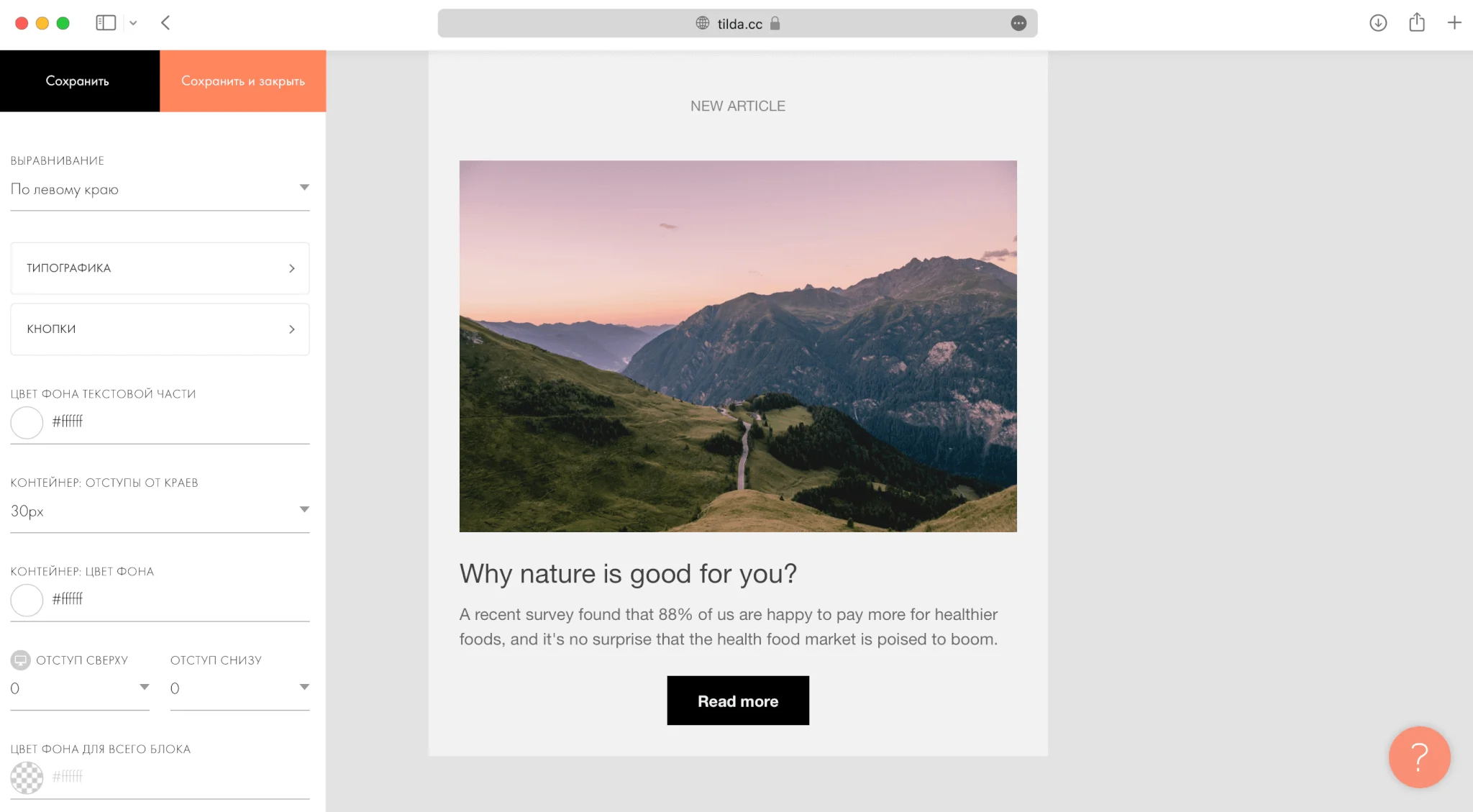Click the Read more button in preview
The image size is (1473, 812).
pyautogui.click(x=738, y=701)
